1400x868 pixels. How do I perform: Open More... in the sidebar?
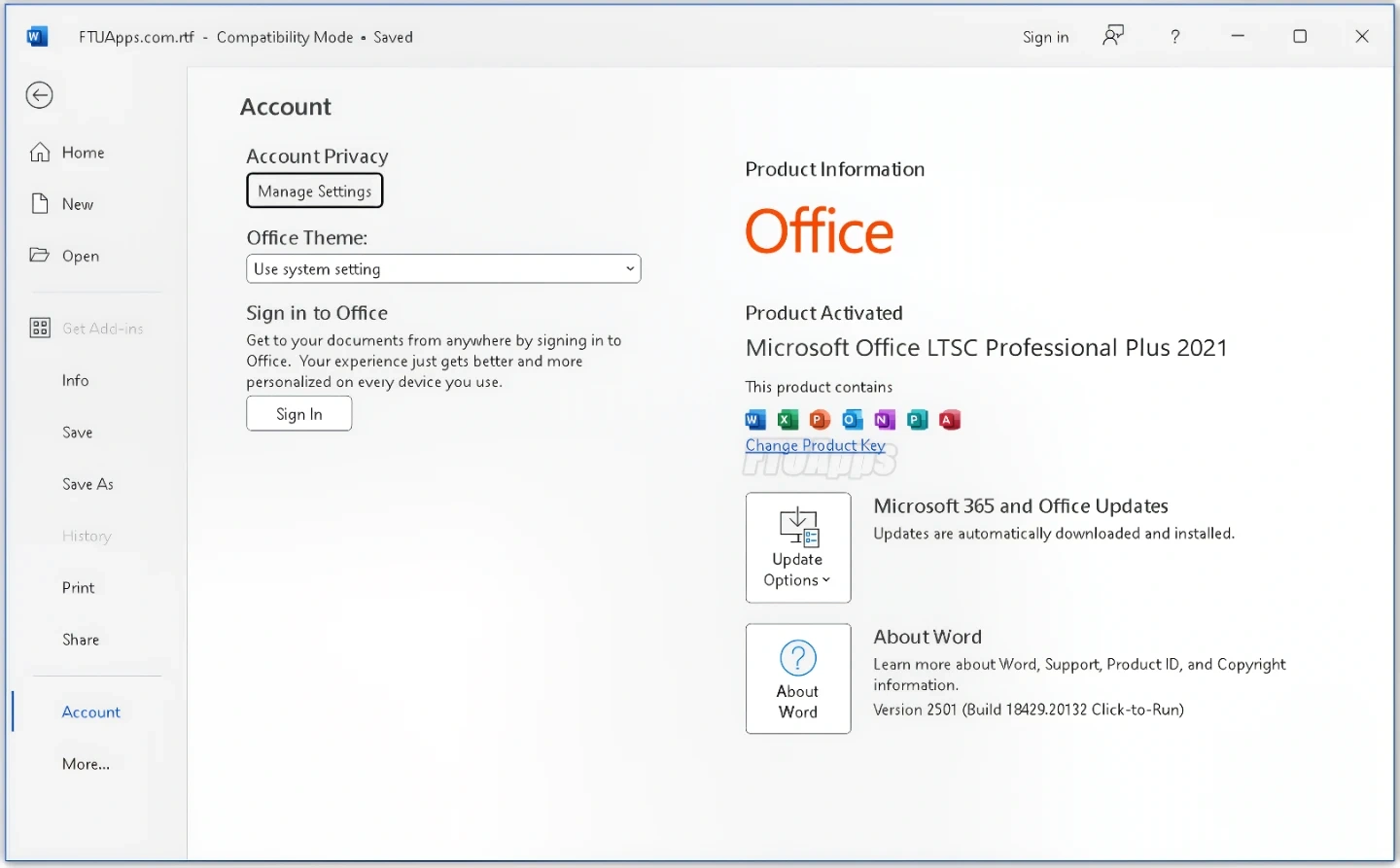(86, 764)
